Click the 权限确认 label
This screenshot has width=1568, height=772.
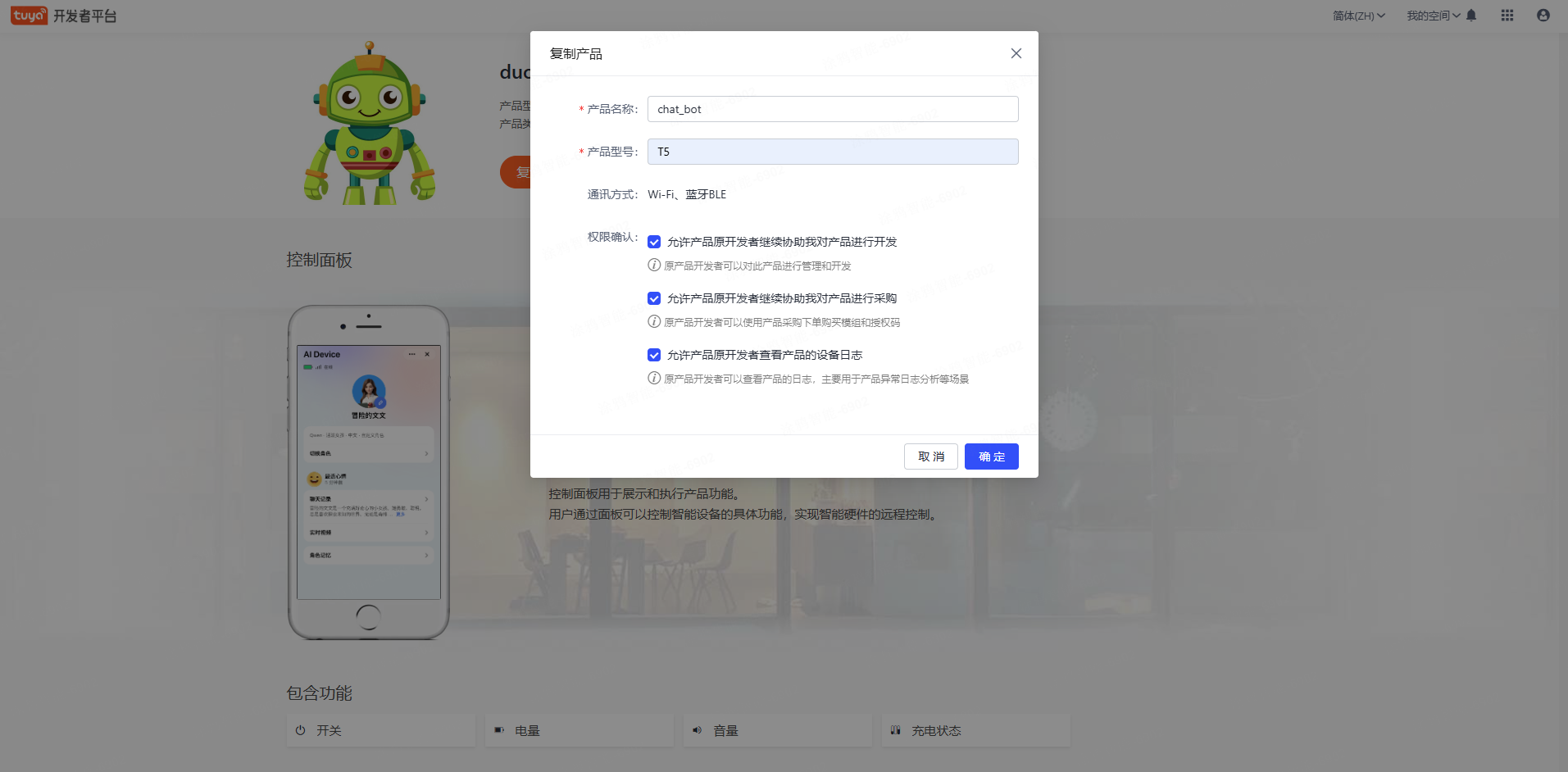tap(612, 237)
